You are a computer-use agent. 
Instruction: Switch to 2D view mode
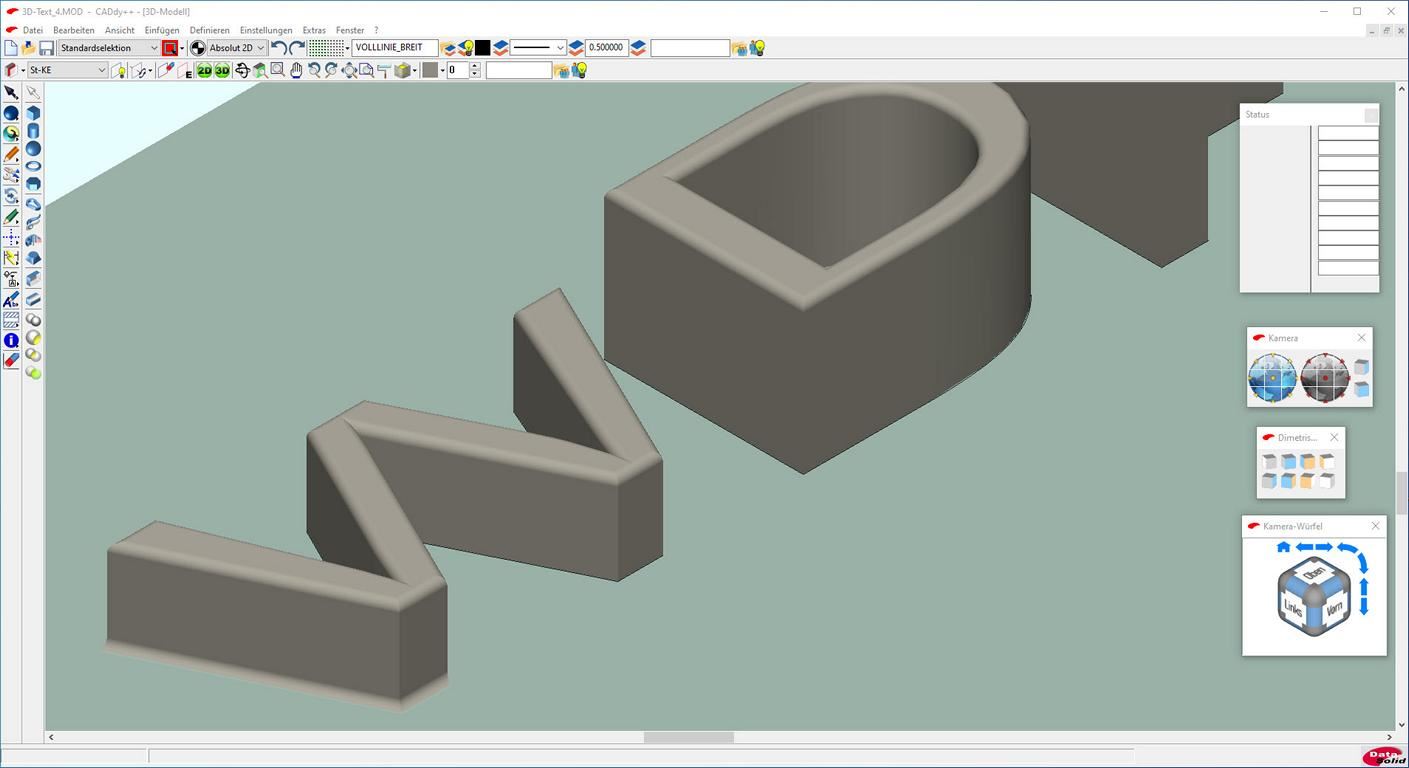pyautogui.click(x=204, y=70)
